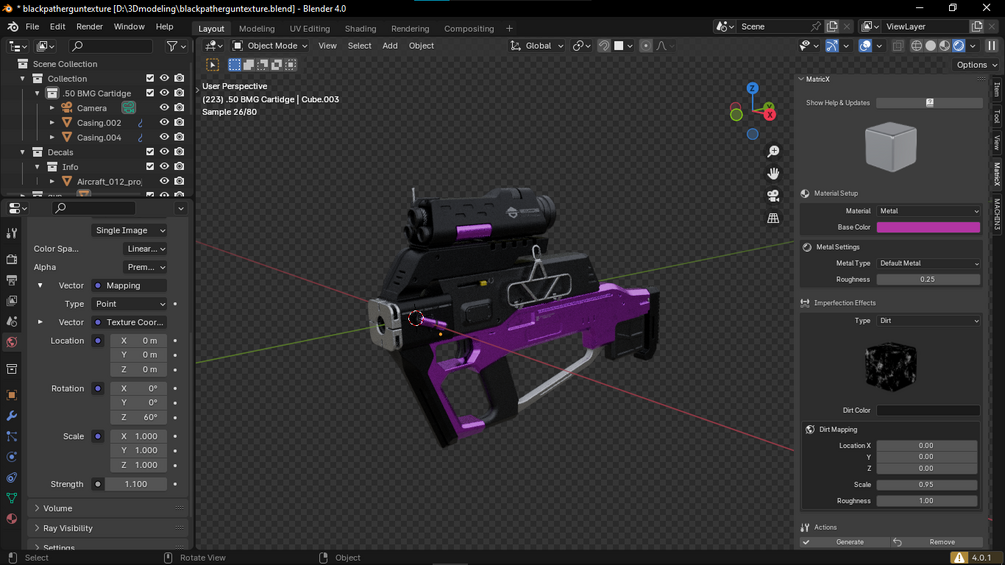
Task: Uncheck the Decals collection checkbox
Action: [150, 152]
